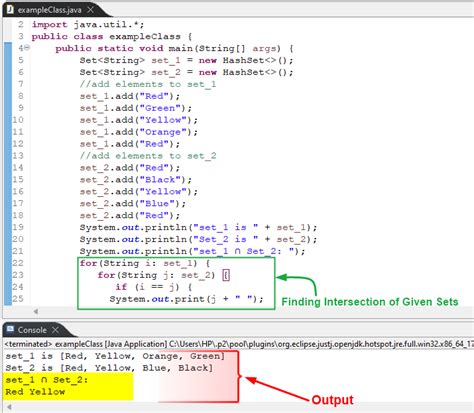Image resolution: width=474 pixels, height=413 pixels.
Task: Click the line set_2.add("Yellow")
Action: click(x=139, y=192)
